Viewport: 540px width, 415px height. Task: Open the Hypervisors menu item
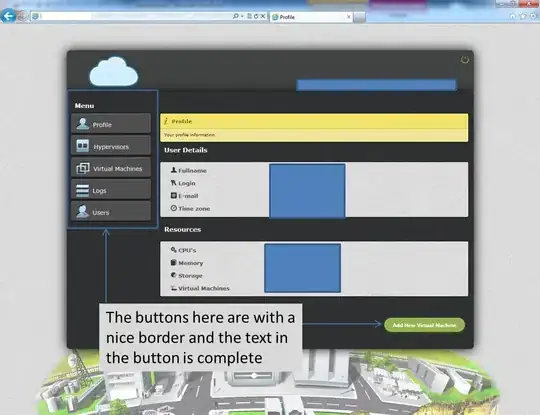point(111,146)
